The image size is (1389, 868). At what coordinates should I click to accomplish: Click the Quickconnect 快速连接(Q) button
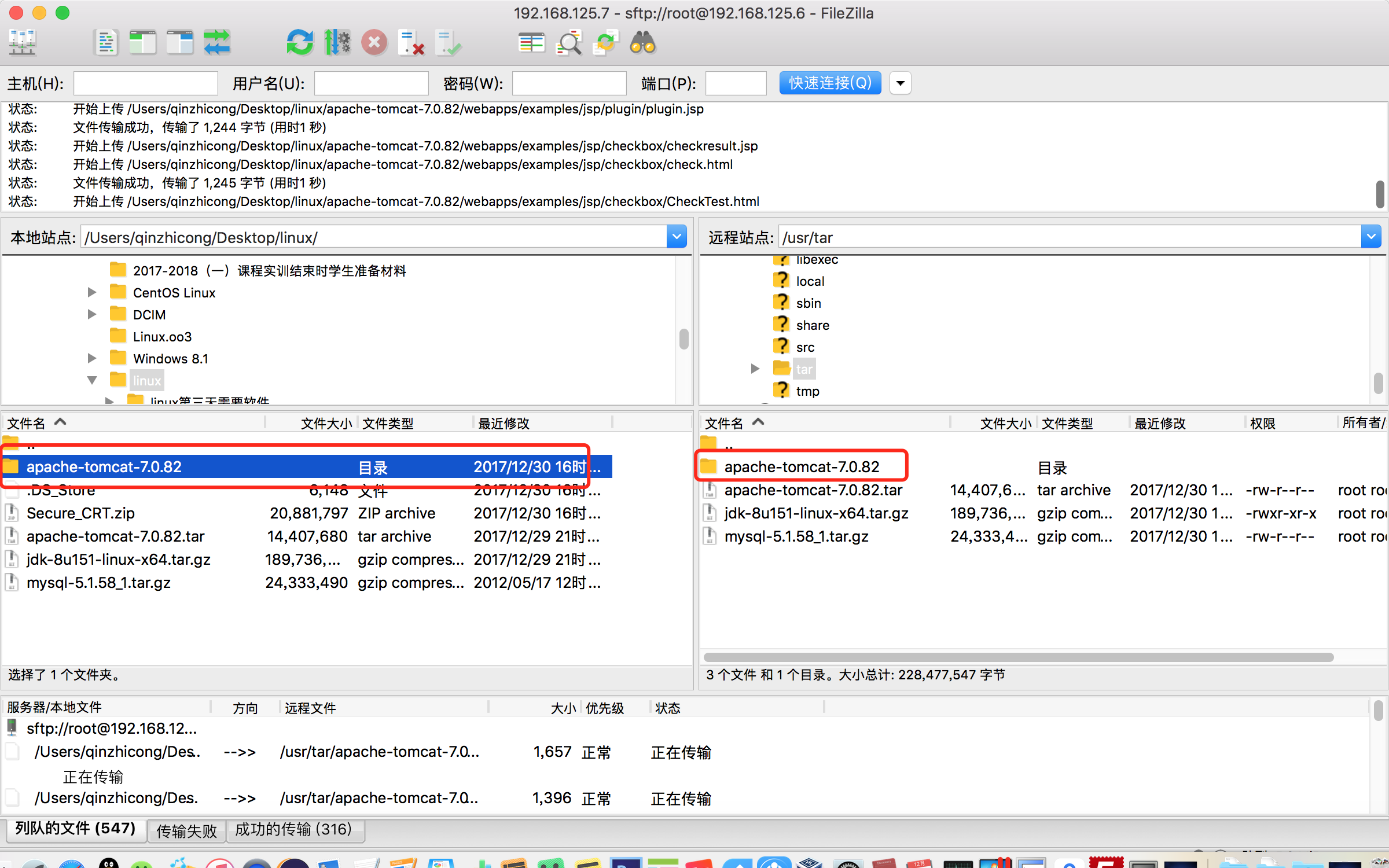(x=830, y=83)
